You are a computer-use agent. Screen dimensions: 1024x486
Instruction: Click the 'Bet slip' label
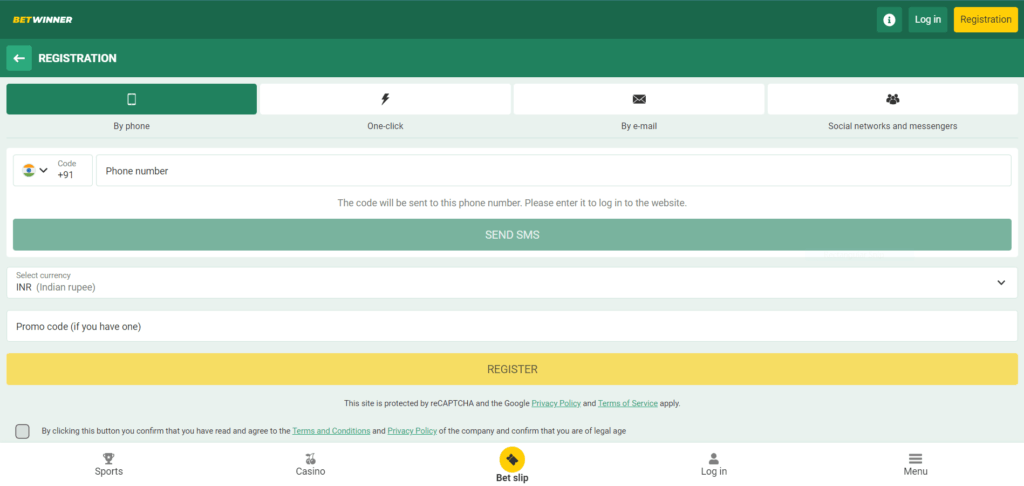pyautogui.click(x=512, y=478)
